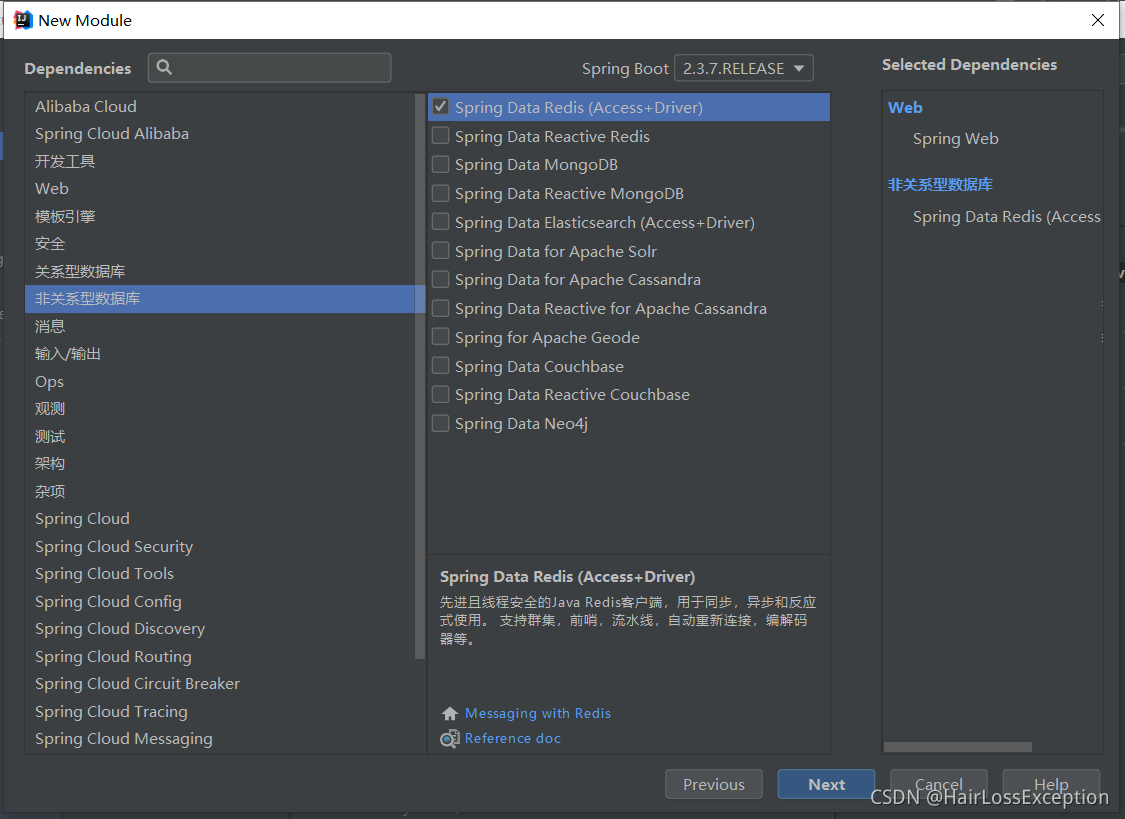Click the Web group heading in Selected Dependencies
The image size is (1125, 819).
(x=905, y=108)
